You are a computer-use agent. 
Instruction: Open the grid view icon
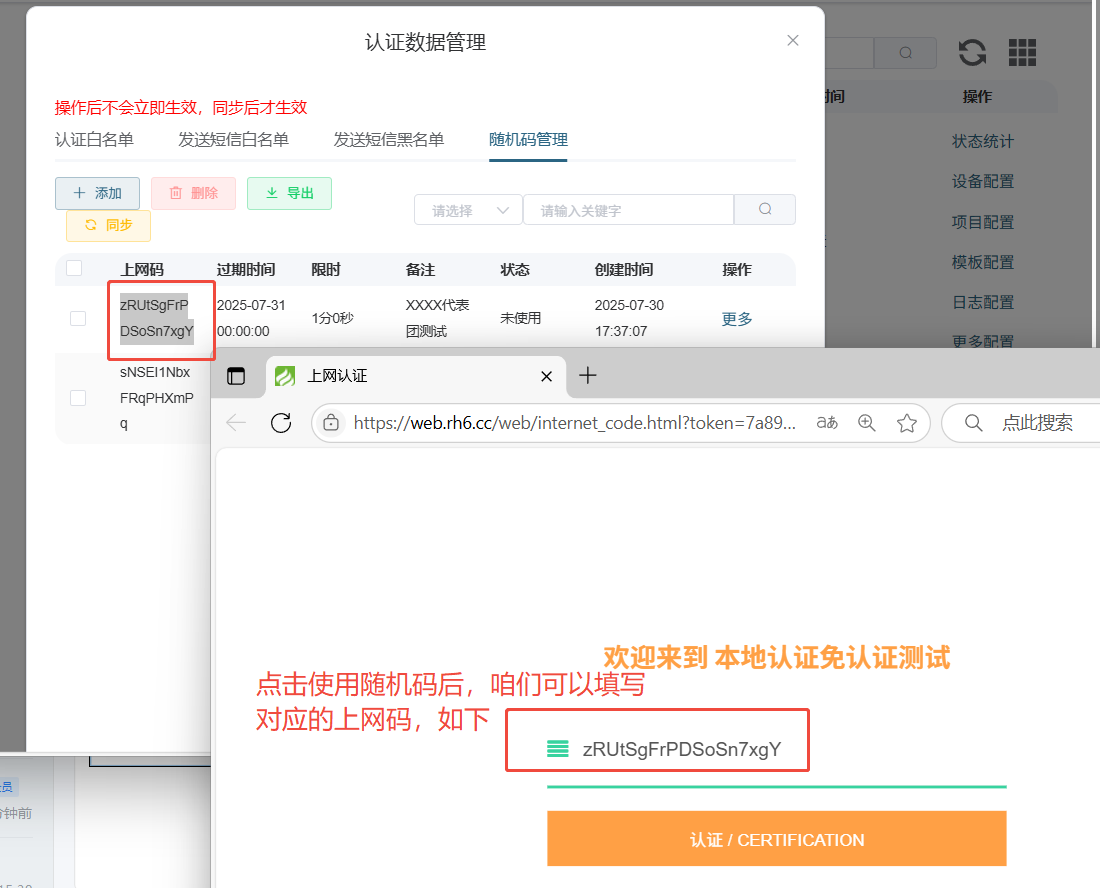[x=1022, y=53]
